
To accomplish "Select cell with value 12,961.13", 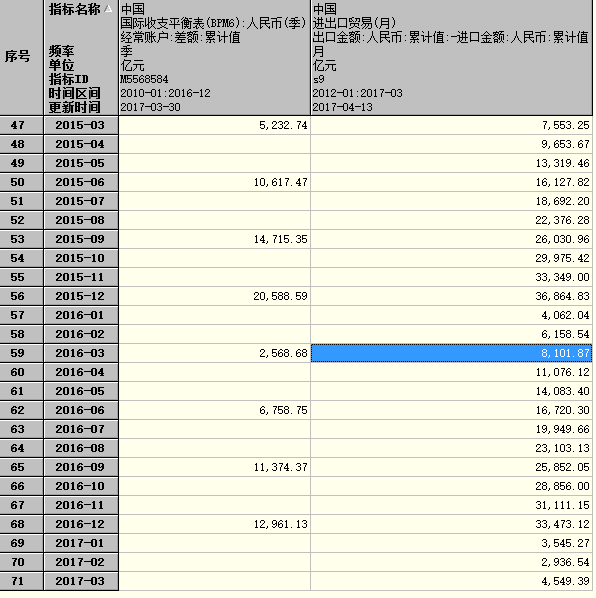I will 215,524.
